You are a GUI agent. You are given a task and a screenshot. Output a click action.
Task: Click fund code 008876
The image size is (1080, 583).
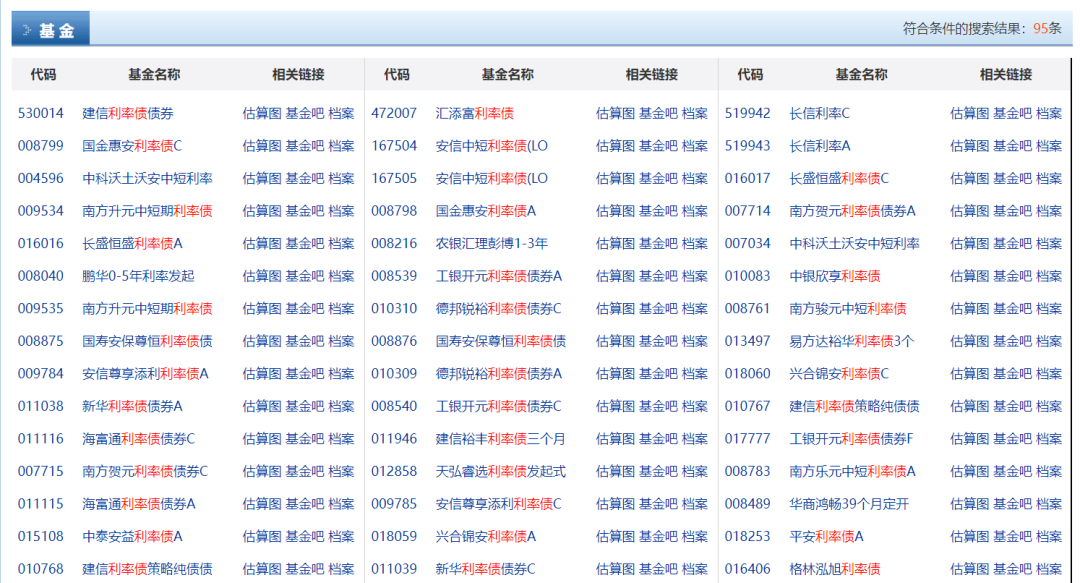[394, 341]
